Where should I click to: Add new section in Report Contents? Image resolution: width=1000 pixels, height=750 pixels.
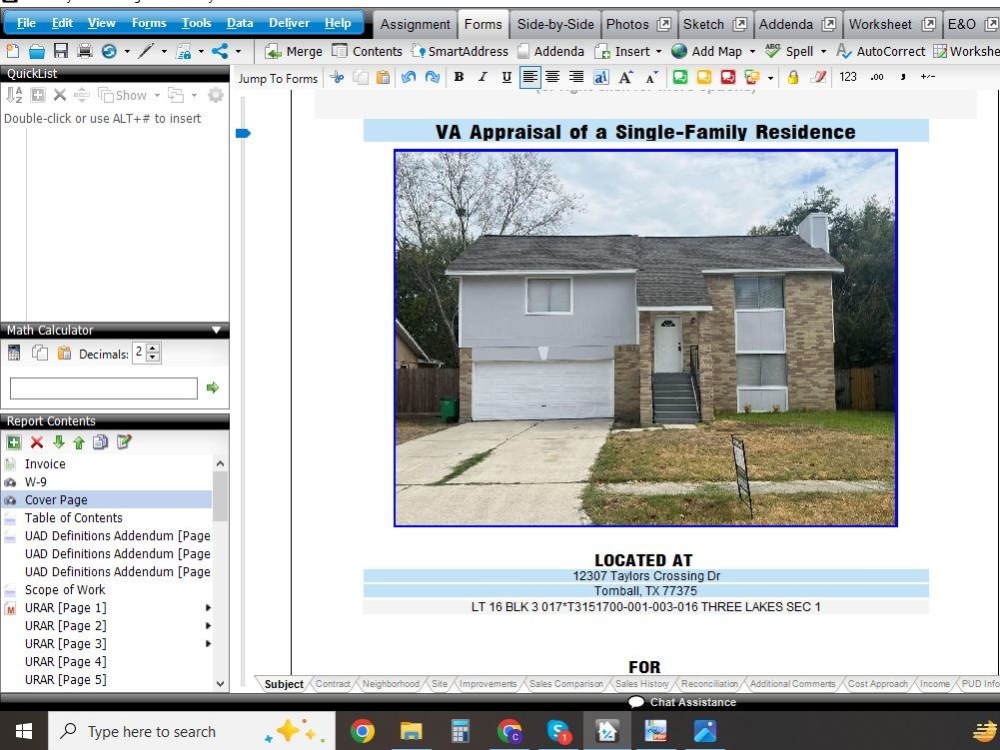pos(13,442)
